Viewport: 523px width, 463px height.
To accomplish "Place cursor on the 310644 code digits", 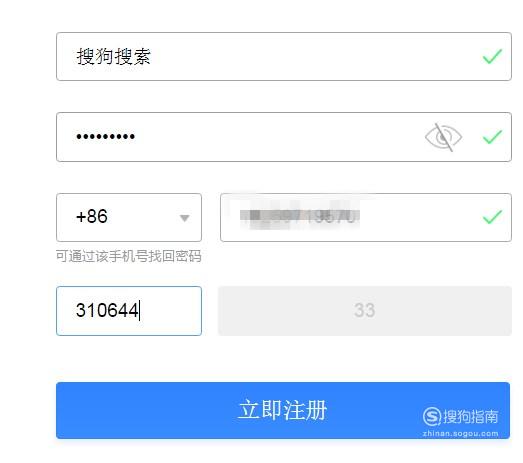I will pos(107,310).
